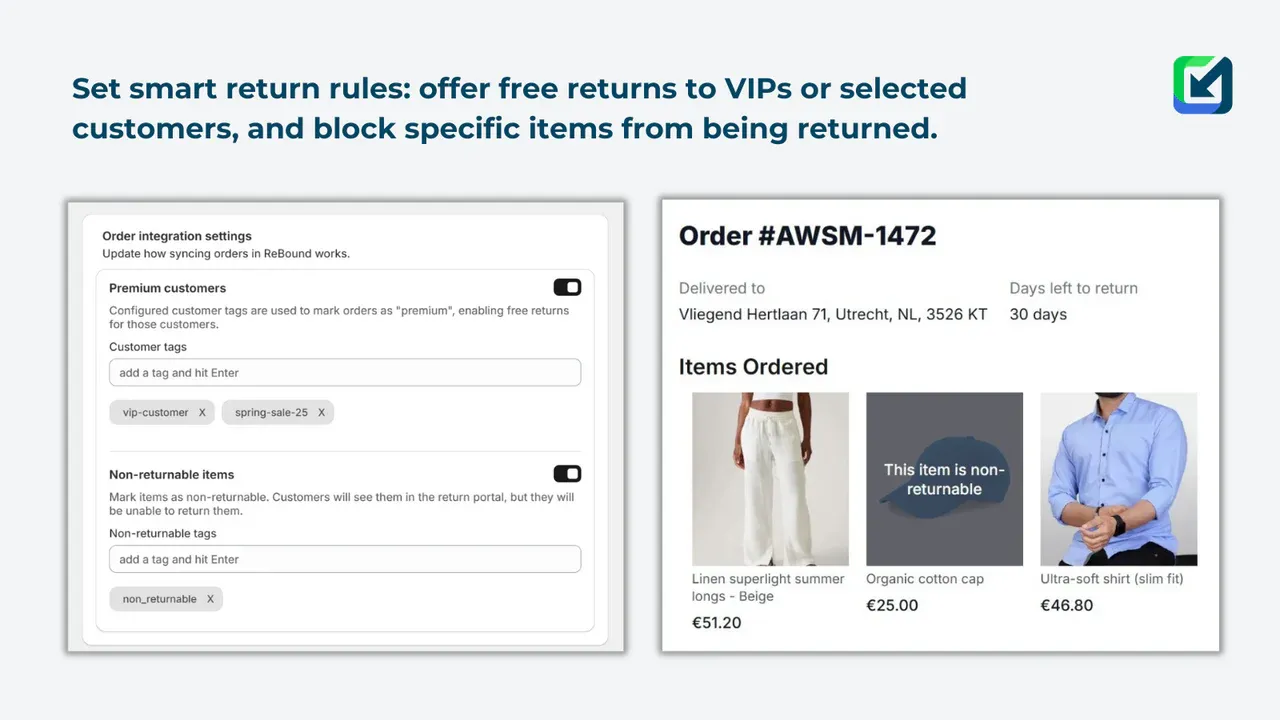Disable the Premium customers toggle
This screenshot has width=1280, height=720.
567,288
